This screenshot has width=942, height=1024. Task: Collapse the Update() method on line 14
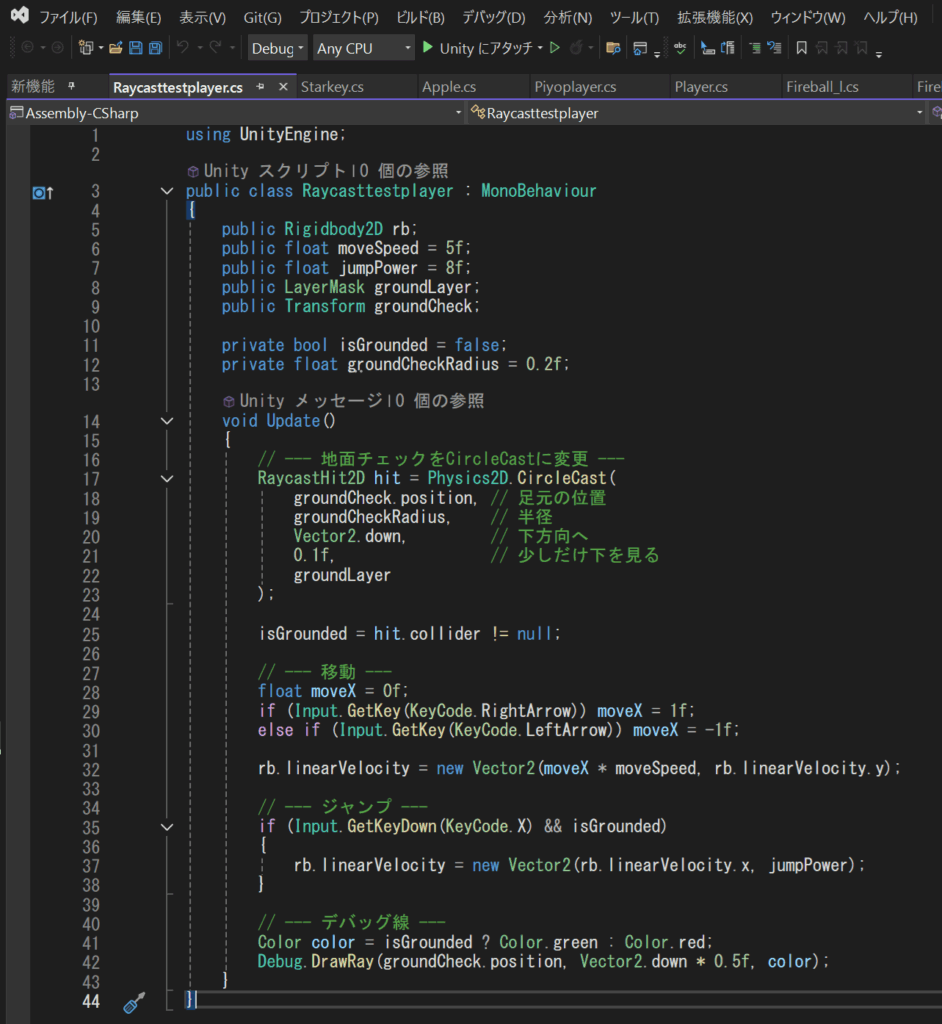(x=167, y=421)
